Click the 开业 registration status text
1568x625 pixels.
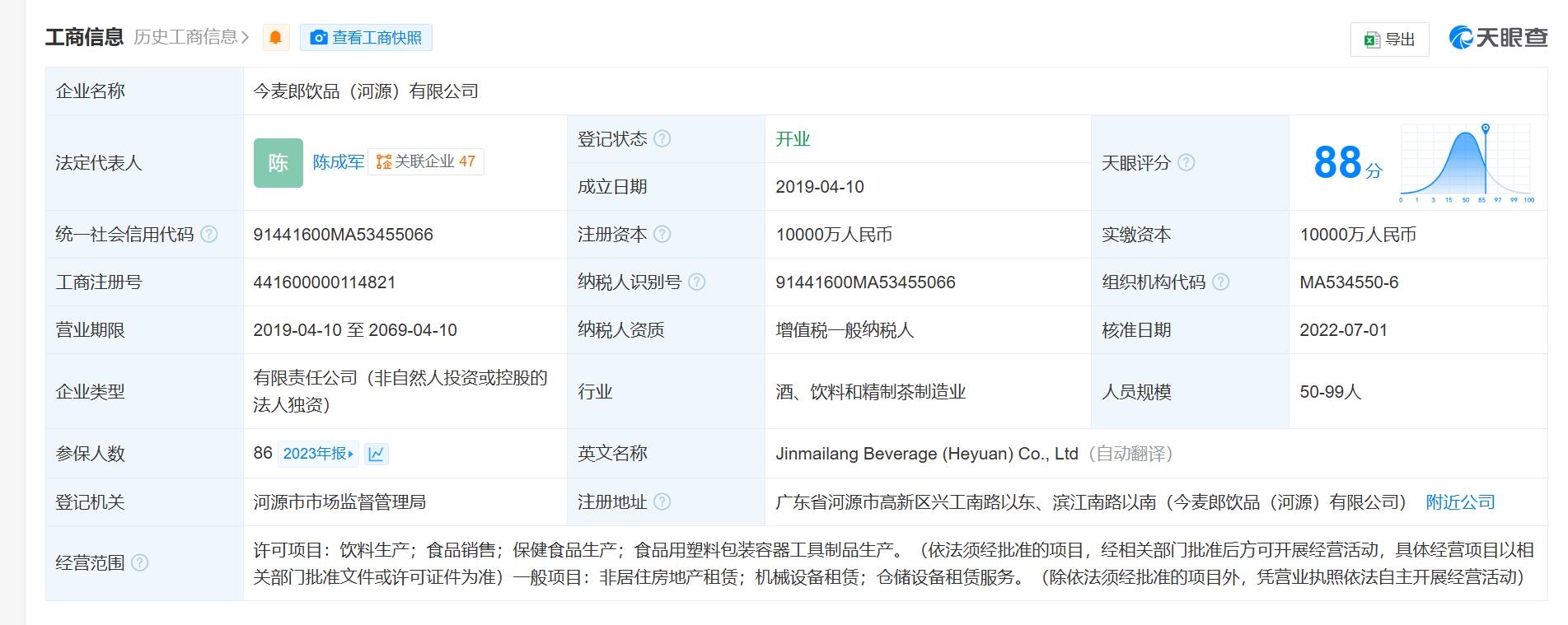pos(793,139)
